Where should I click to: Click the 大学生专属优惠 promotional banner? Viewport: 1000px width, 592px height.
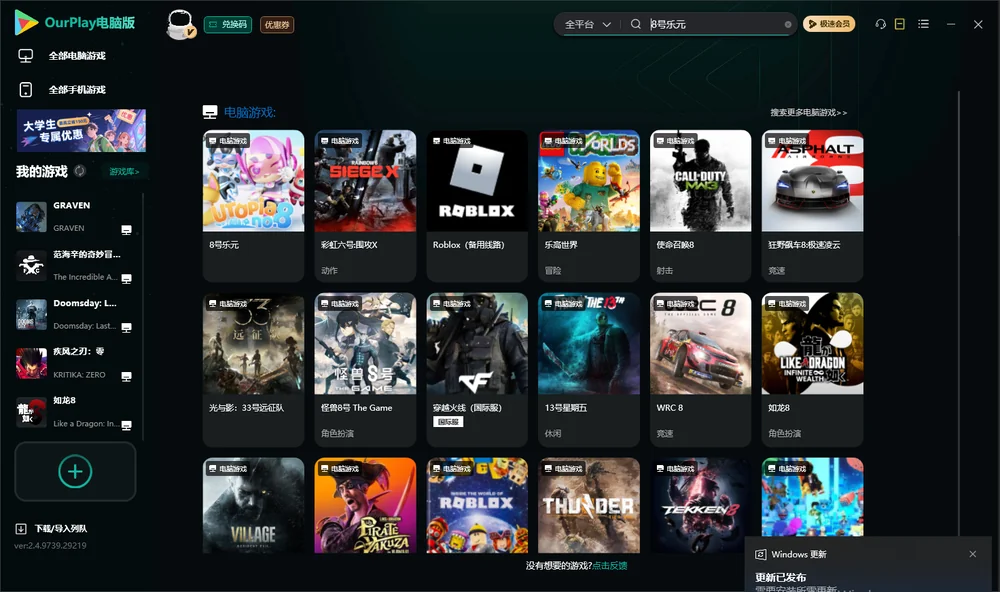[x=81, y=130]
